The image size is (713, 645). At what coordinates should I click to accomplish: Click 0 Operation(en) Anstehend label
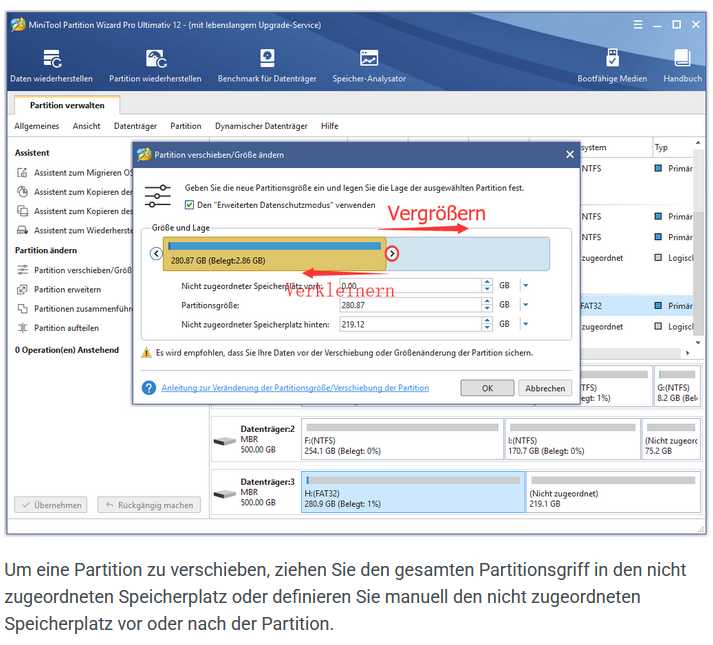pos(67,350)
